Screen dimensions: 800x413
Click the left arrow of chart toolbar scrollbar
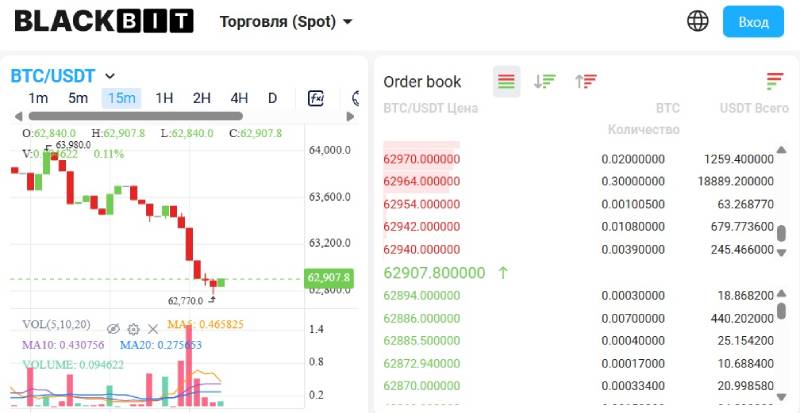(x=18, y=116)
